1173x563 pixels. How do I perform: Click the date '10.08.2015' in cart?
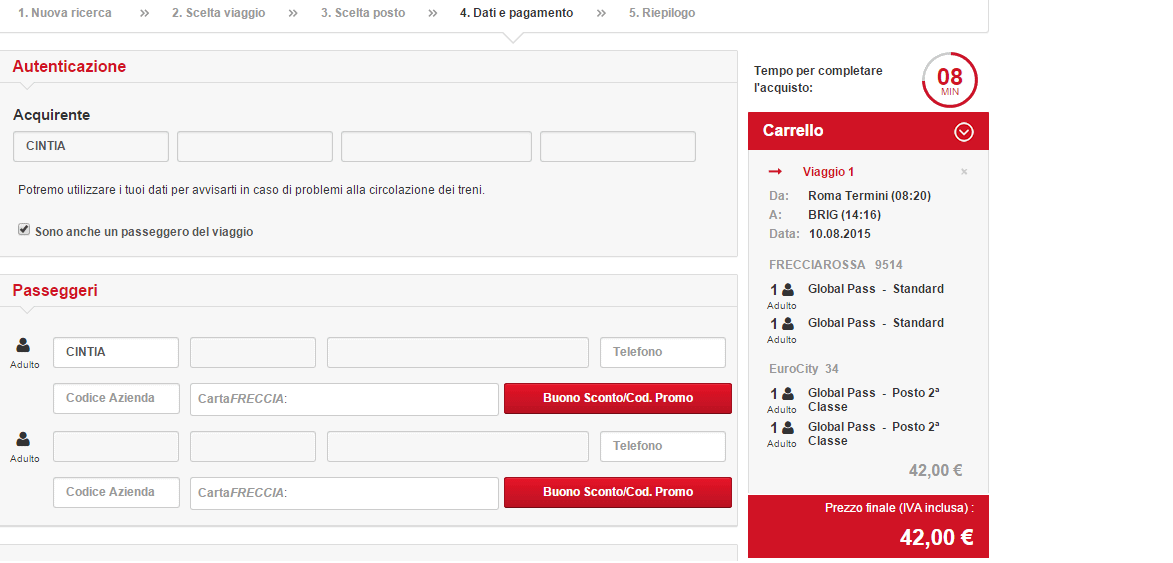pos(839,233)
